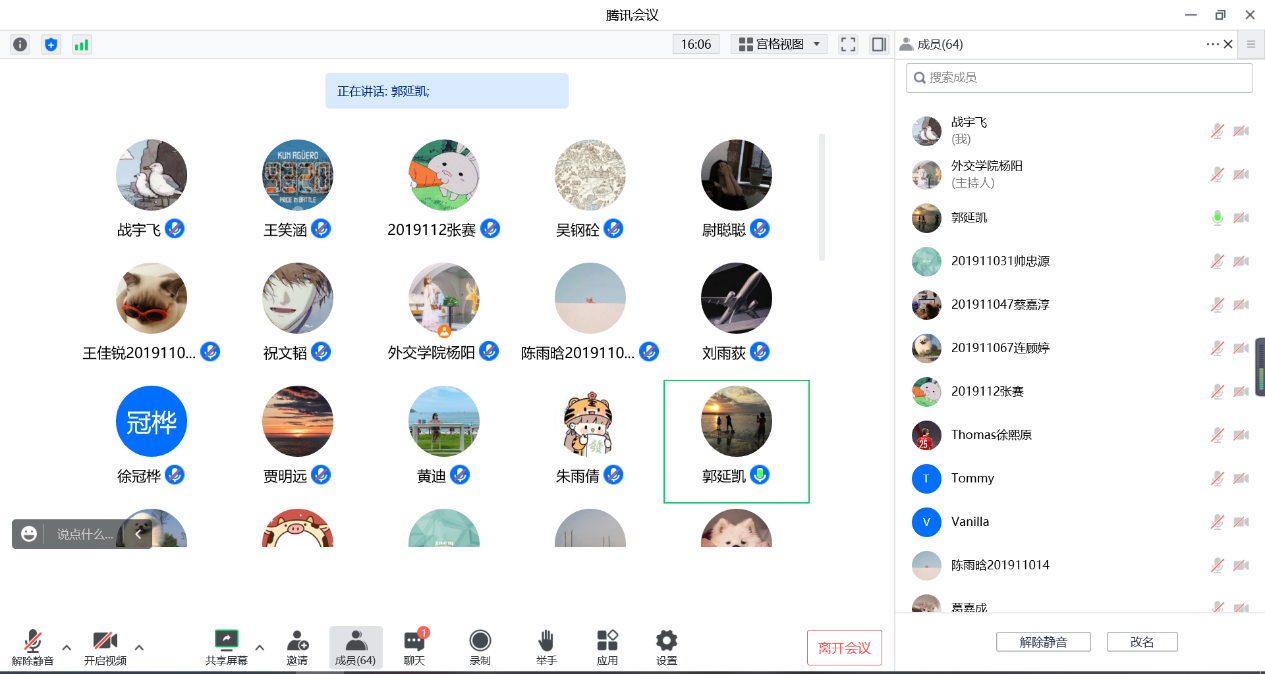The height and width of the screenshot is (674, 1265).
Task: Click the 搜索成员 search field
Action: coord(1080,77)
